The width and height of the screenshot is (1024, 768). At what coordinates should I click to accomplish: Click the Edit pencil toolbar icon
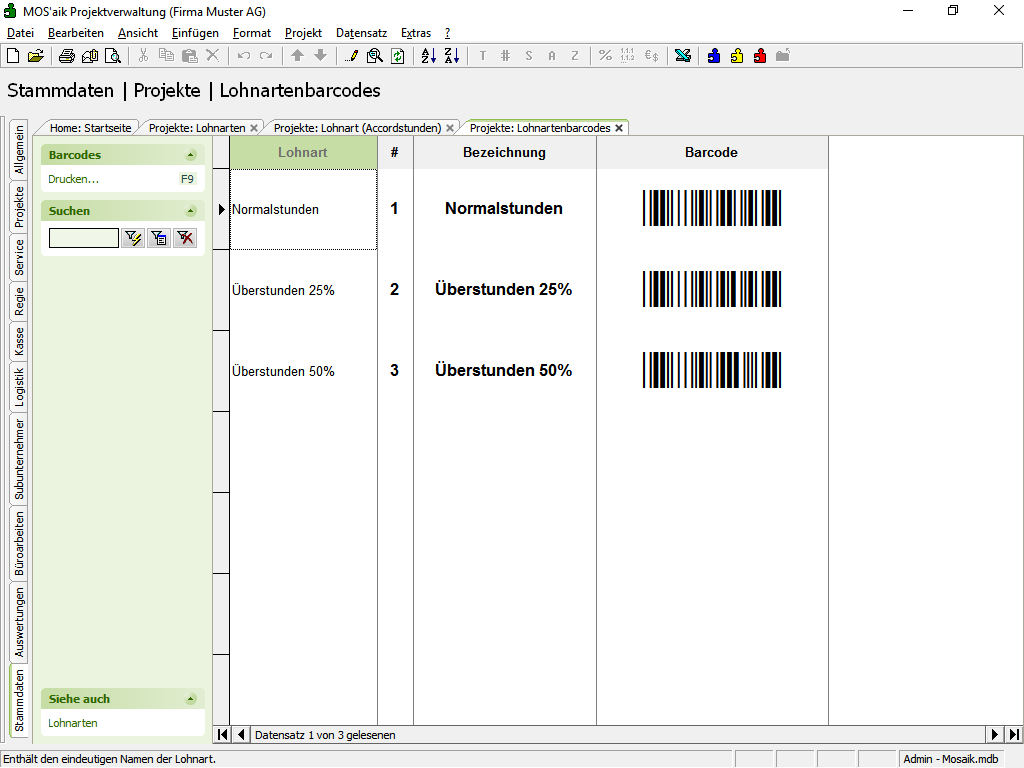pos(351,56)
